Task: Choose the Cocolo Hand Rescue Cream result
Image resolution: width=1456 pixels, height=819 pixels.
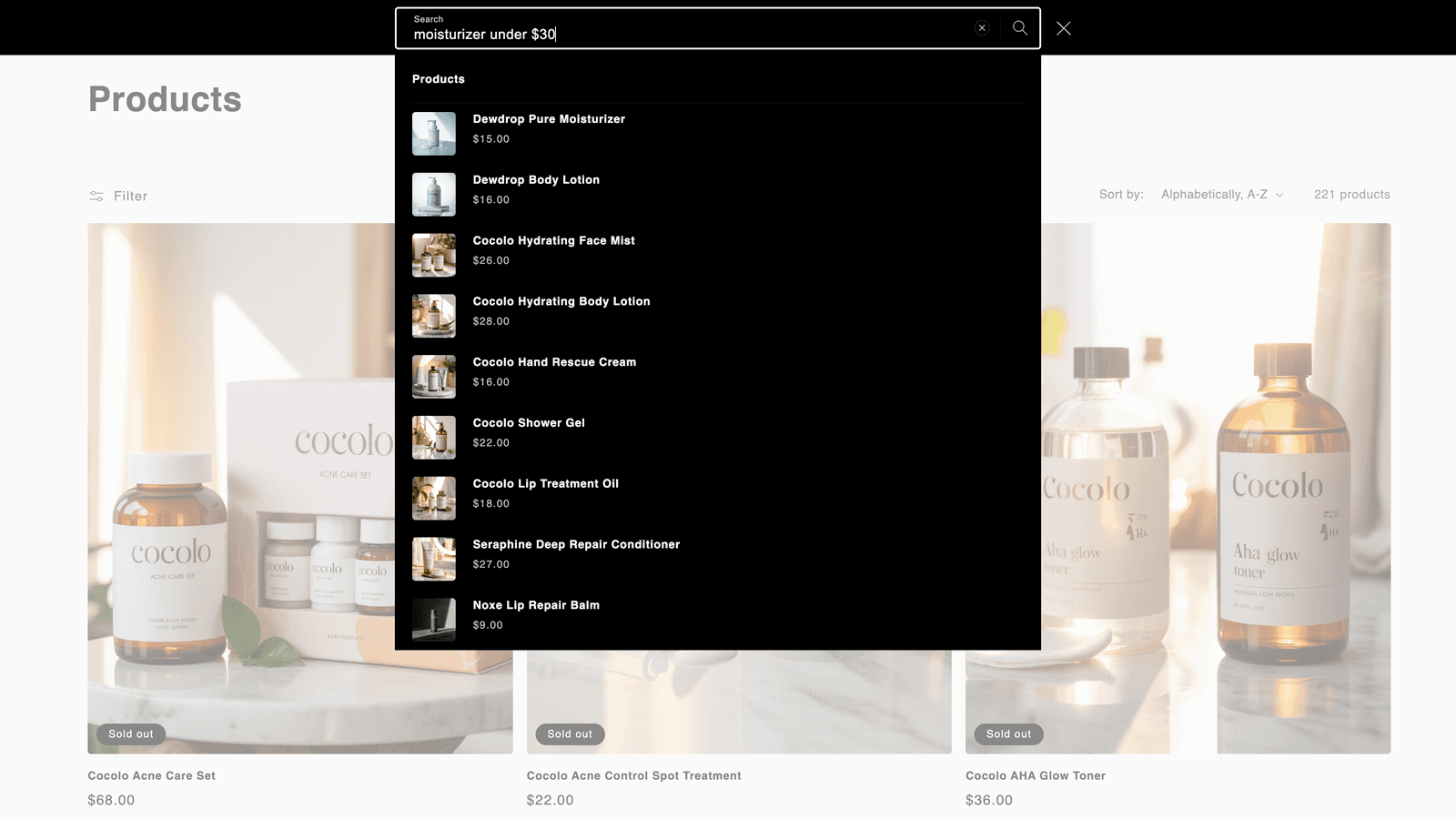Action: [718, 377]
